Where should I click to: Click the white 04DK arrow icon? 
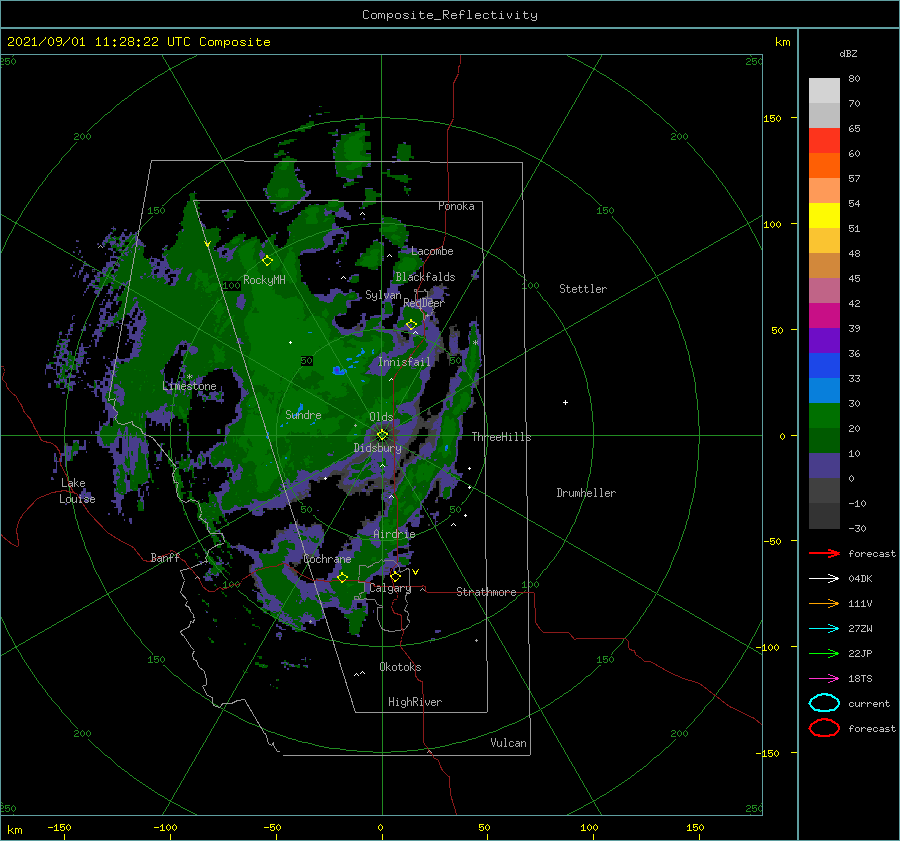[824, 578]
